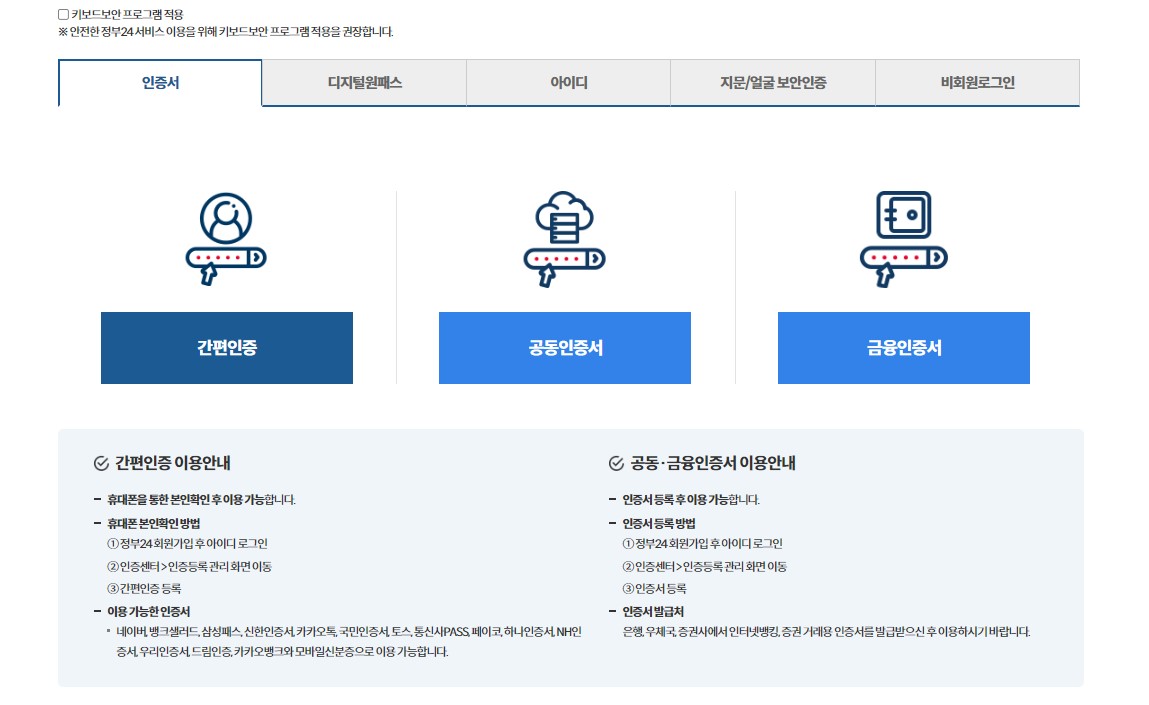1149x705 pixels.
Task: Open the 아이디 login tab
Action: coord(568,83)
